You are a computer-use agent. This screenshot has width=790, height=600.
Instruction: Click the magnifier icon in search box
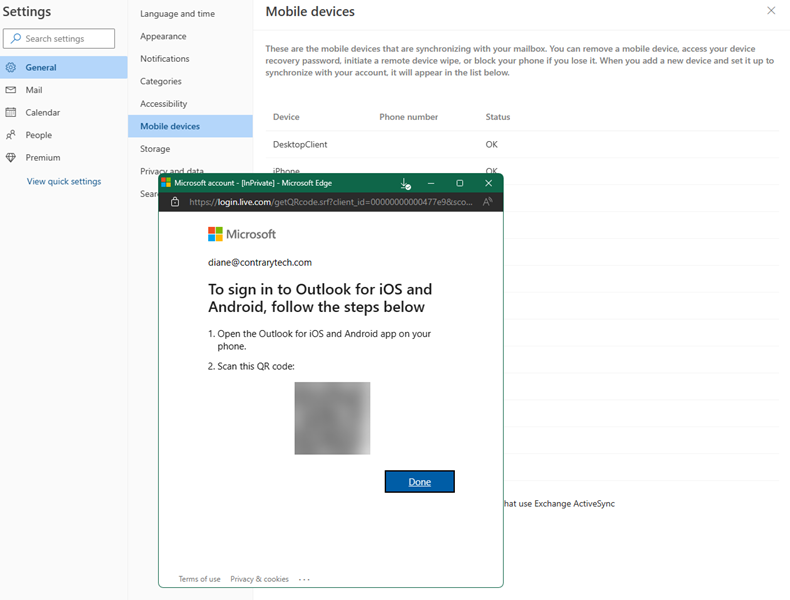pyautogui.click(x=16, y=38)
